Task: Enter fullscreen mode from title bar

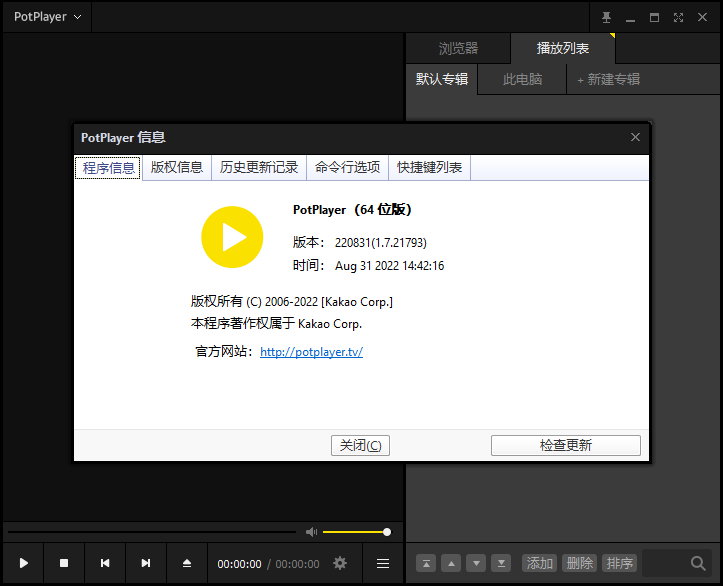Action: point(679,17)
